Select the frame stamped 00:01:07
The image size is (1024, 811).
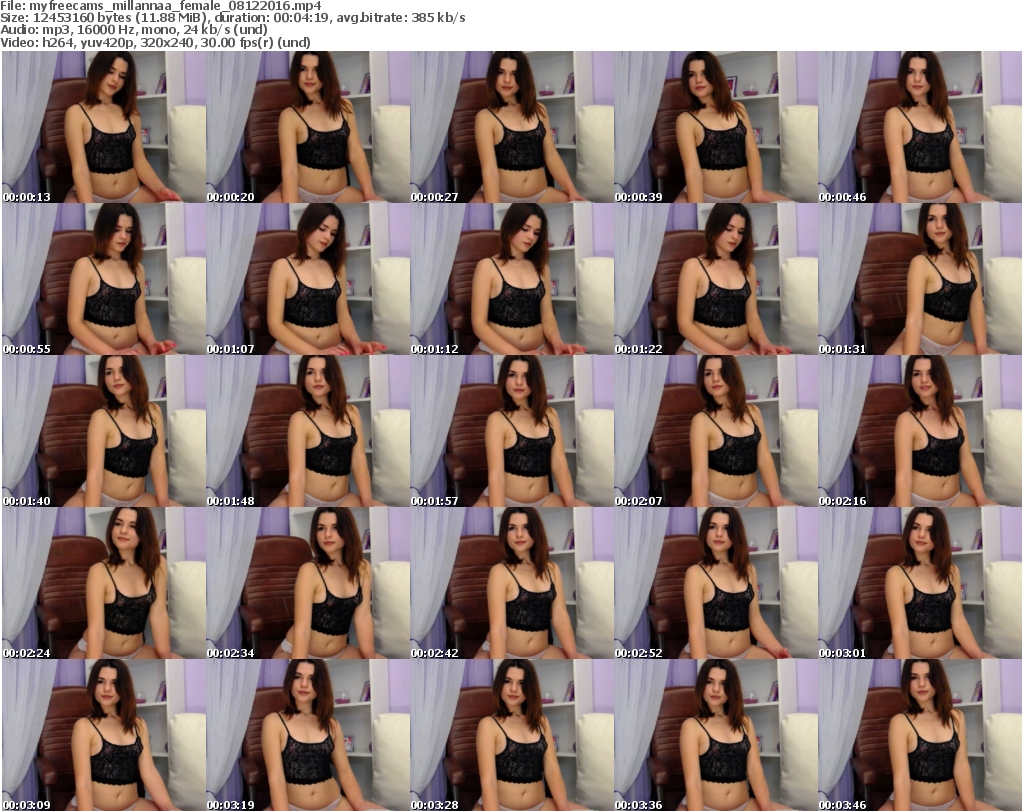(308, 279)
